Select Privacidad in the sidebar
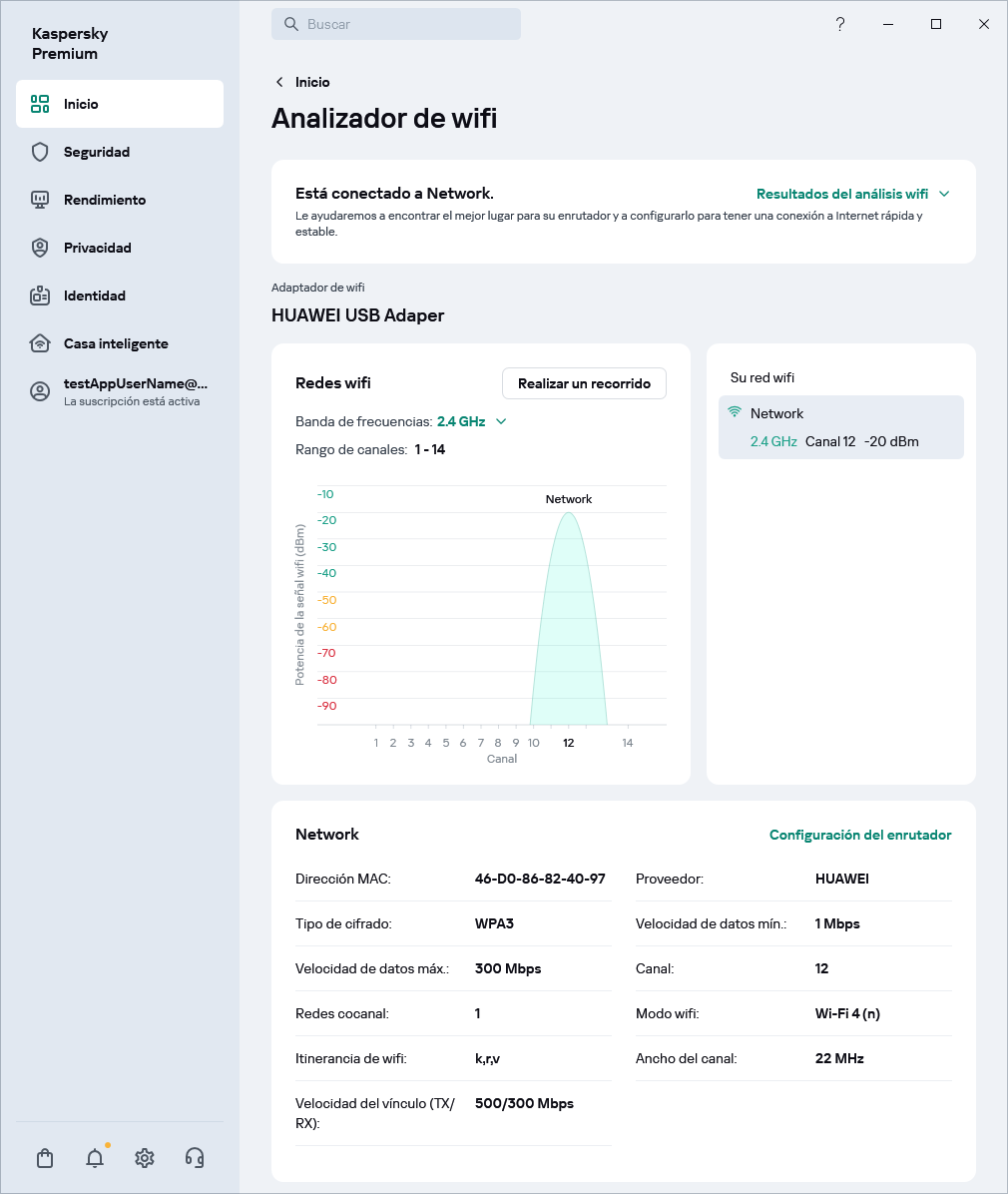The width and height of the screenshot is (1008, 1194). (x=98, y=248)
